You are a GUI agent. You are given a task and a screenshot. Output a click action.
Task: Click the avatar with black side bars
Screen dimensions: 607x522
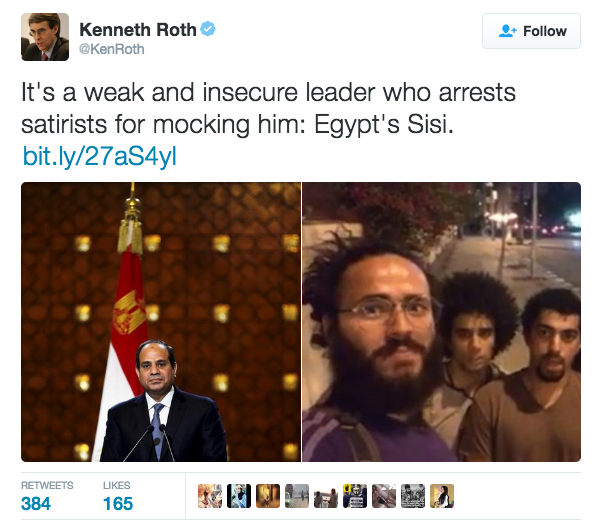point(239,496)
